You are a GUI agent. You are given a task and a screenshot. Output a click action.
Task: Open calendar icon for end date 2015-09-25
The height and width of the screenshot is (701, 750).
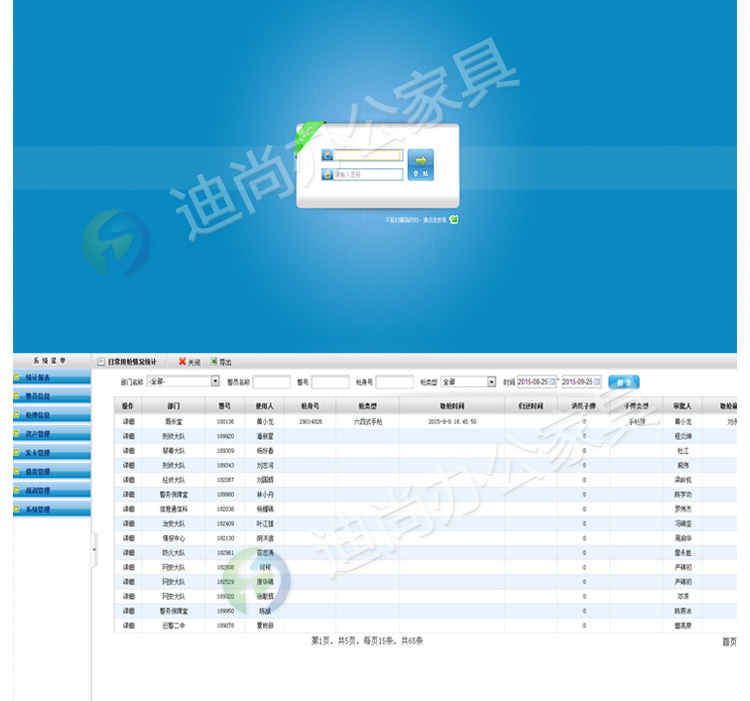597,381
